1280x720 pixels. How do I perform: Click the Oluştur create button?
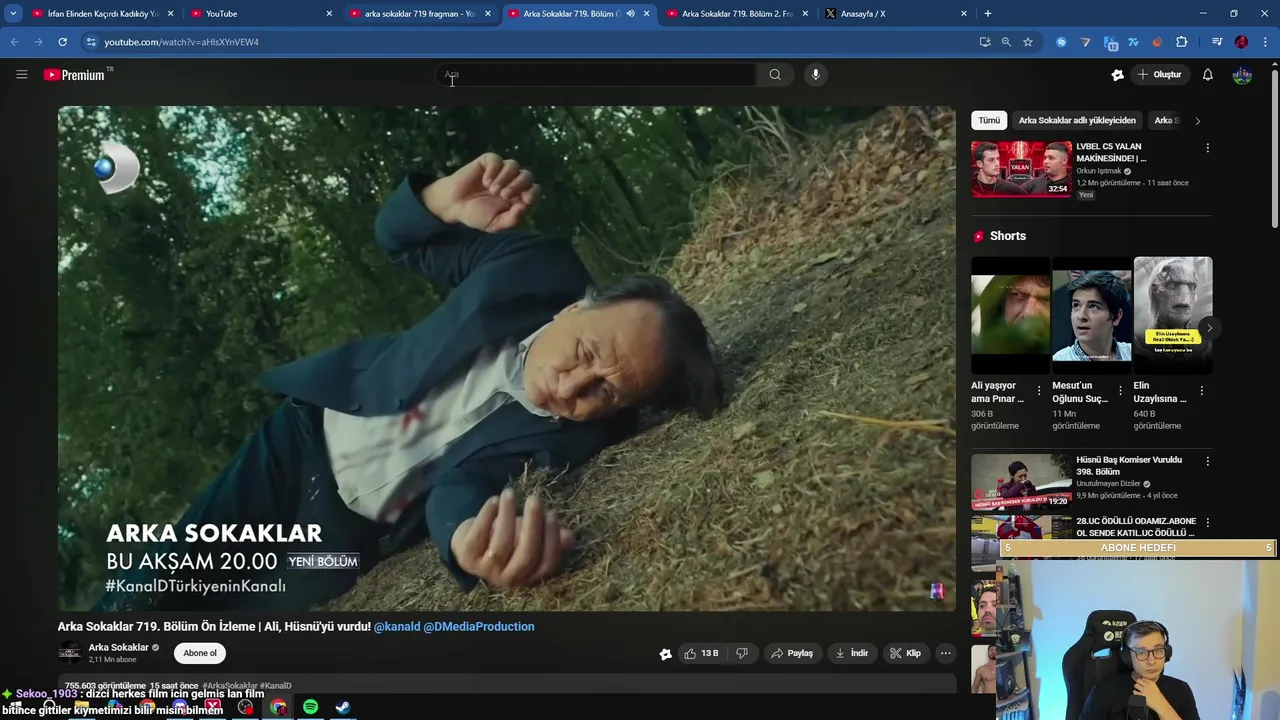pyautogui.click(x=1160, y=74)
